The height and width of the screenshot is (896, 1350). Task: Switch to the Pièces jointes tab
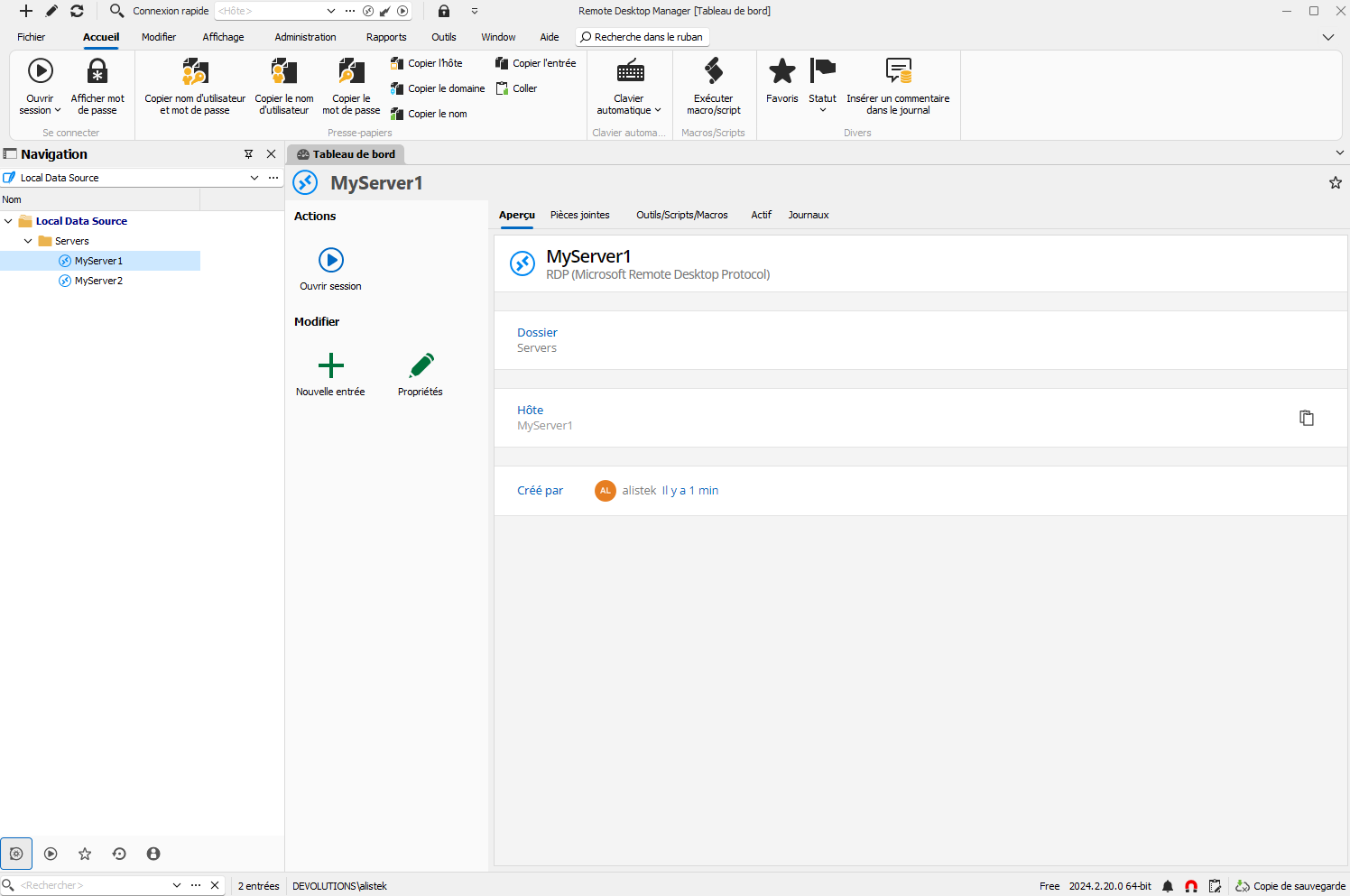pyautogui.click(x=579, y=215)
